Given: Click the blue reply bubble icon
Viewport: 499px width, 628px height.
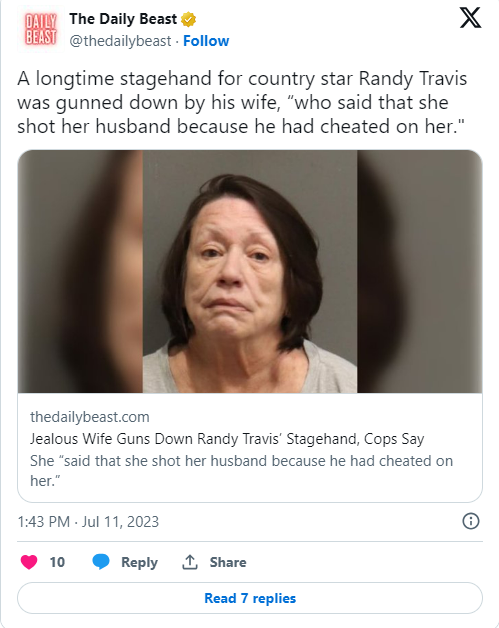Looking at the screenshot, I should pos(101,562).
